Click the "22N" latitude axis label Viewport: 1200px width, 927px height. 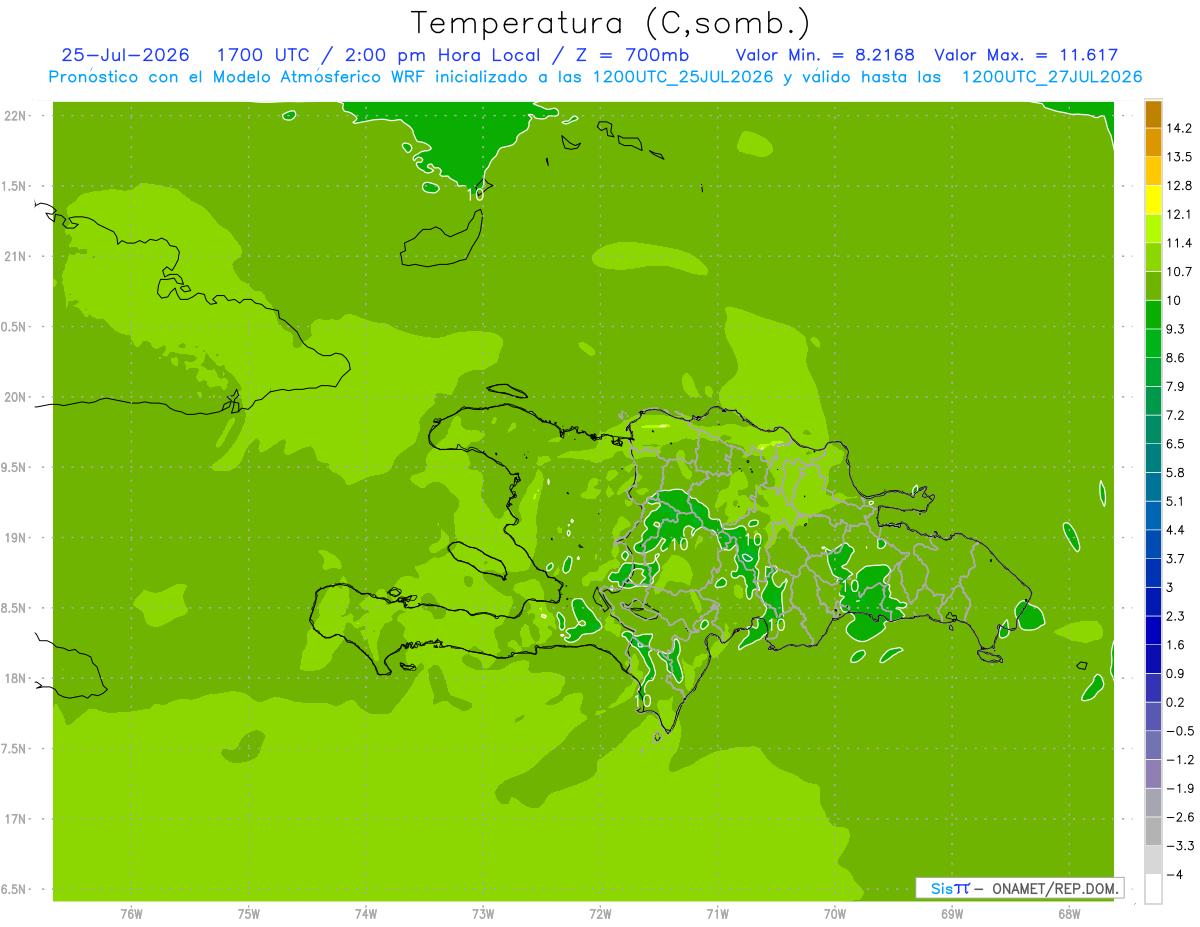click(x=17, y=116)
